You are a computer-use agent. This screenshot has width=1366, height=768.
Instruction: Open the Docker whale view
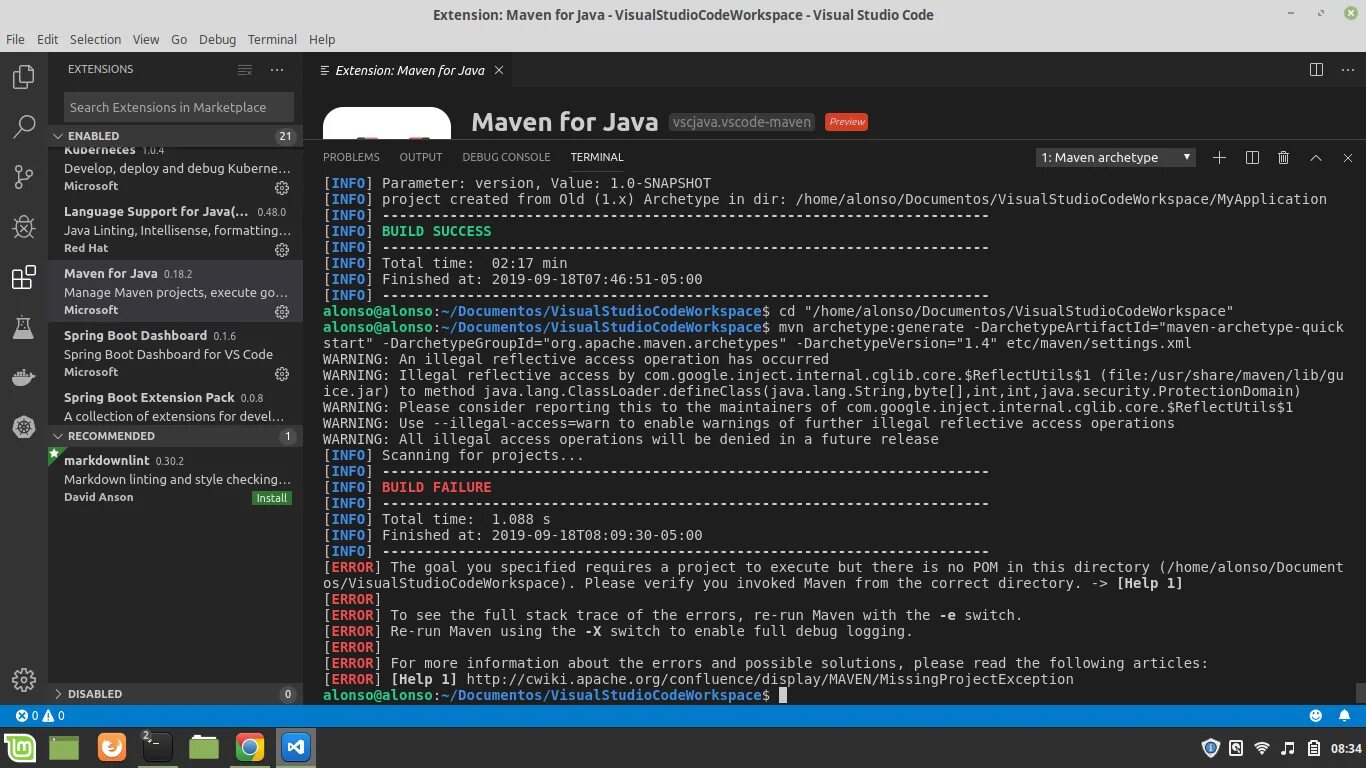coord(23,378)
